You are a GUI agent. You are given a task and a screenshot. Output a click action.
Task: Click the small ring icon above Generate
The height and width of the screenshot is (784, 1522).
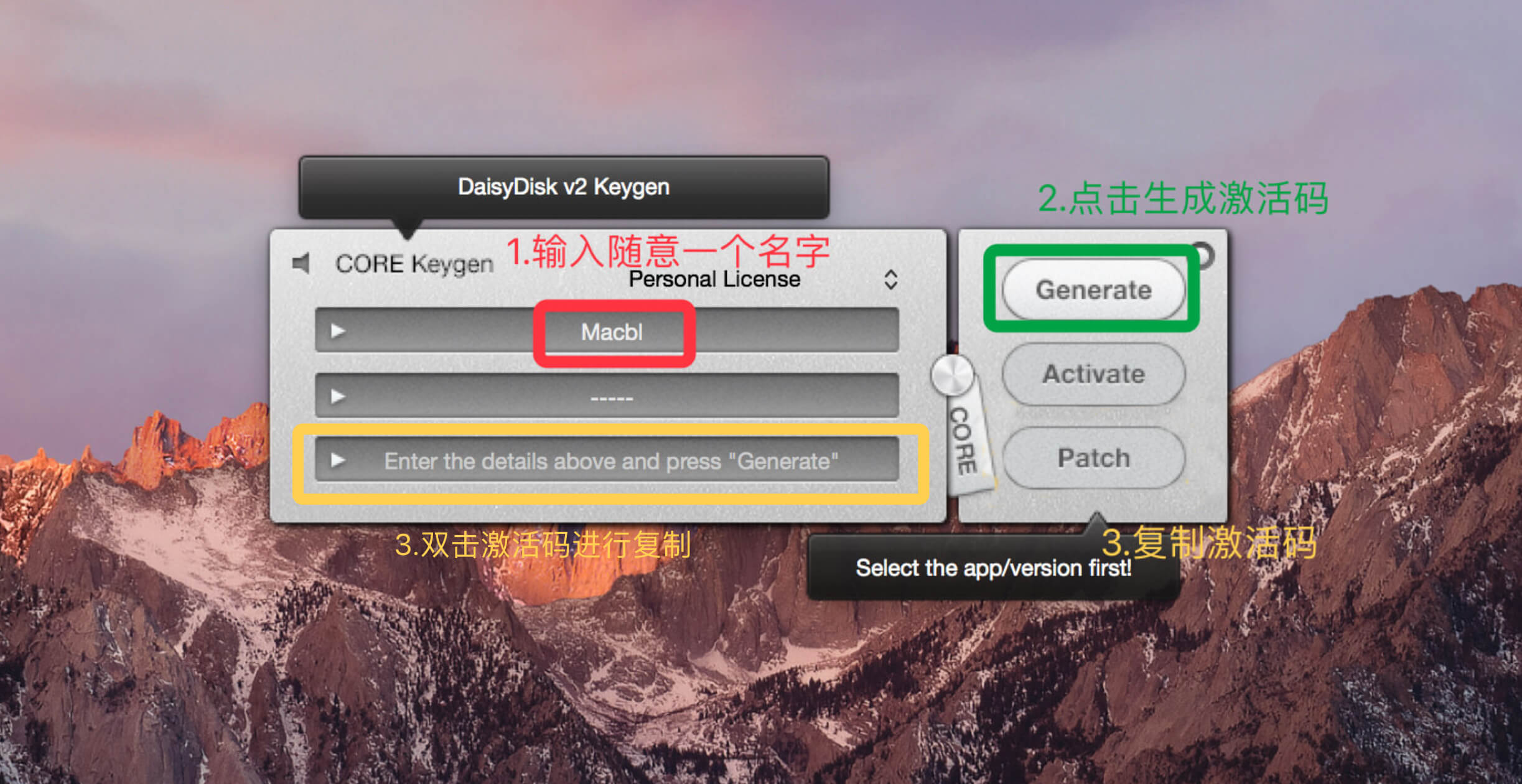(x=1205, y=254)
